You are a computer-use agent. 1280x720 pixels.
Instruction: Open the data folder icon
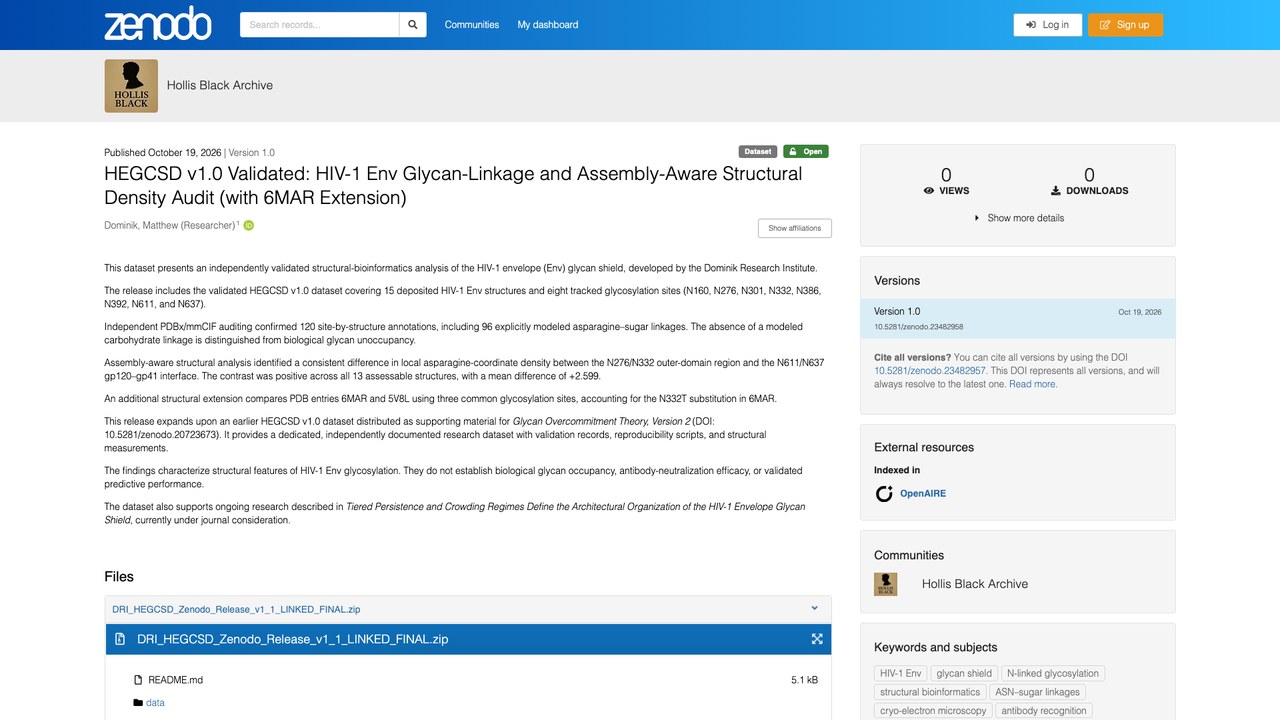pos(138,703)
